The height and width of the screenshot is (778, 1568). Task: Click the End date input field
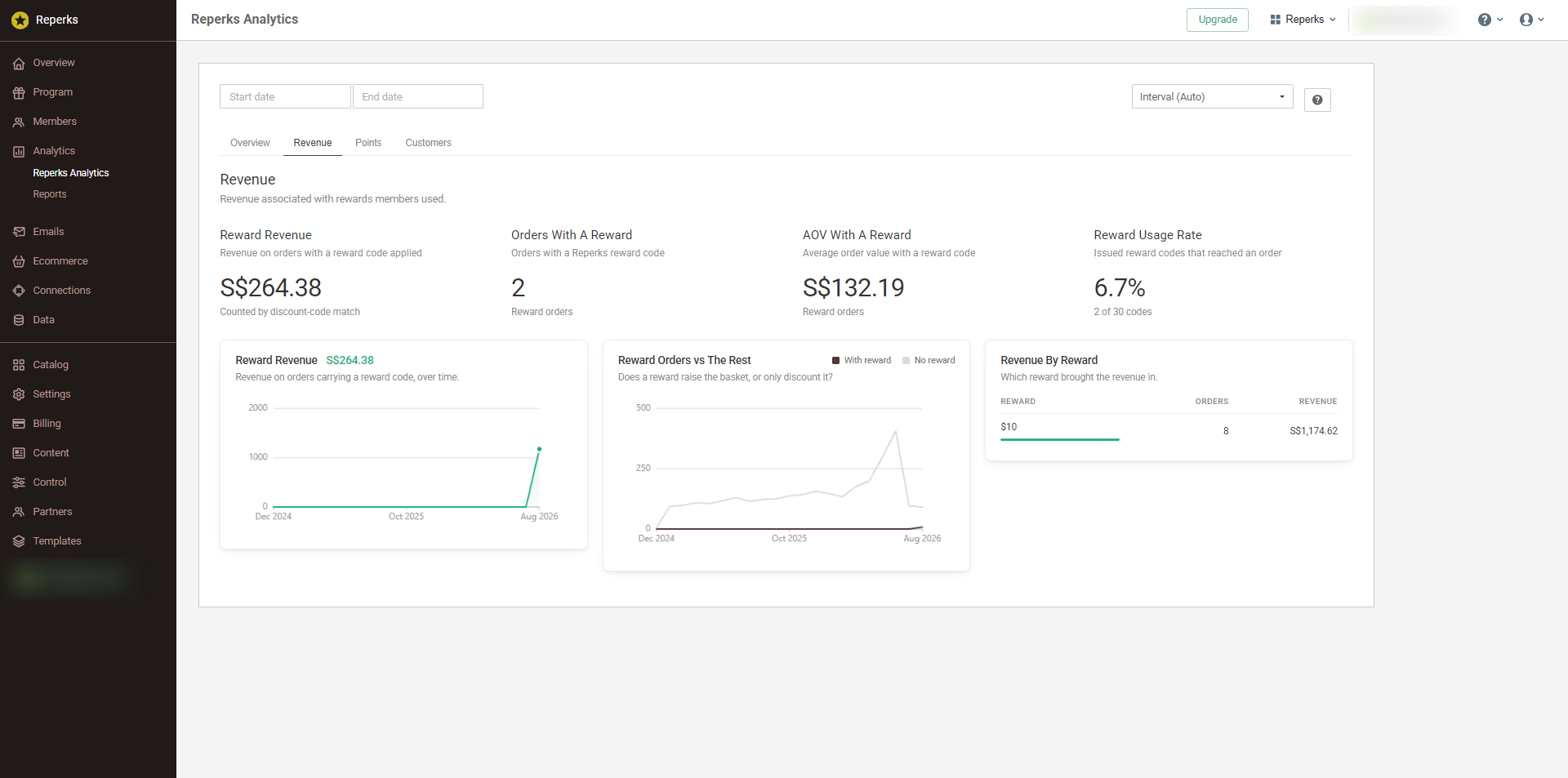tap(418, 96)
